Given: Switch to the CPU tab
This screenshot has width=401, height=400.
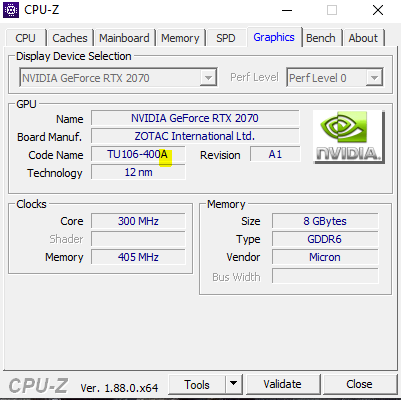Looking at the screenshot, I should [x=25, y=38].
